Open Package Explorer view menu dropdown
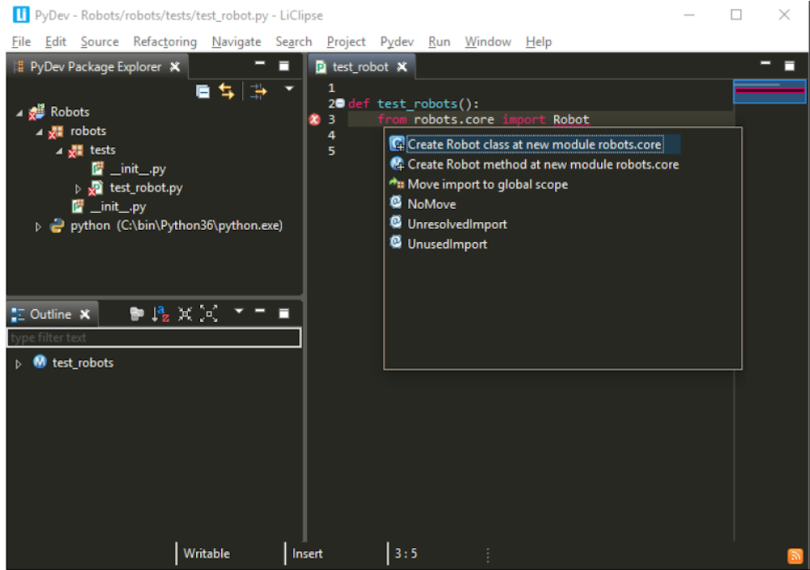Screen dimensions: 810x570 tap(289, 90)
